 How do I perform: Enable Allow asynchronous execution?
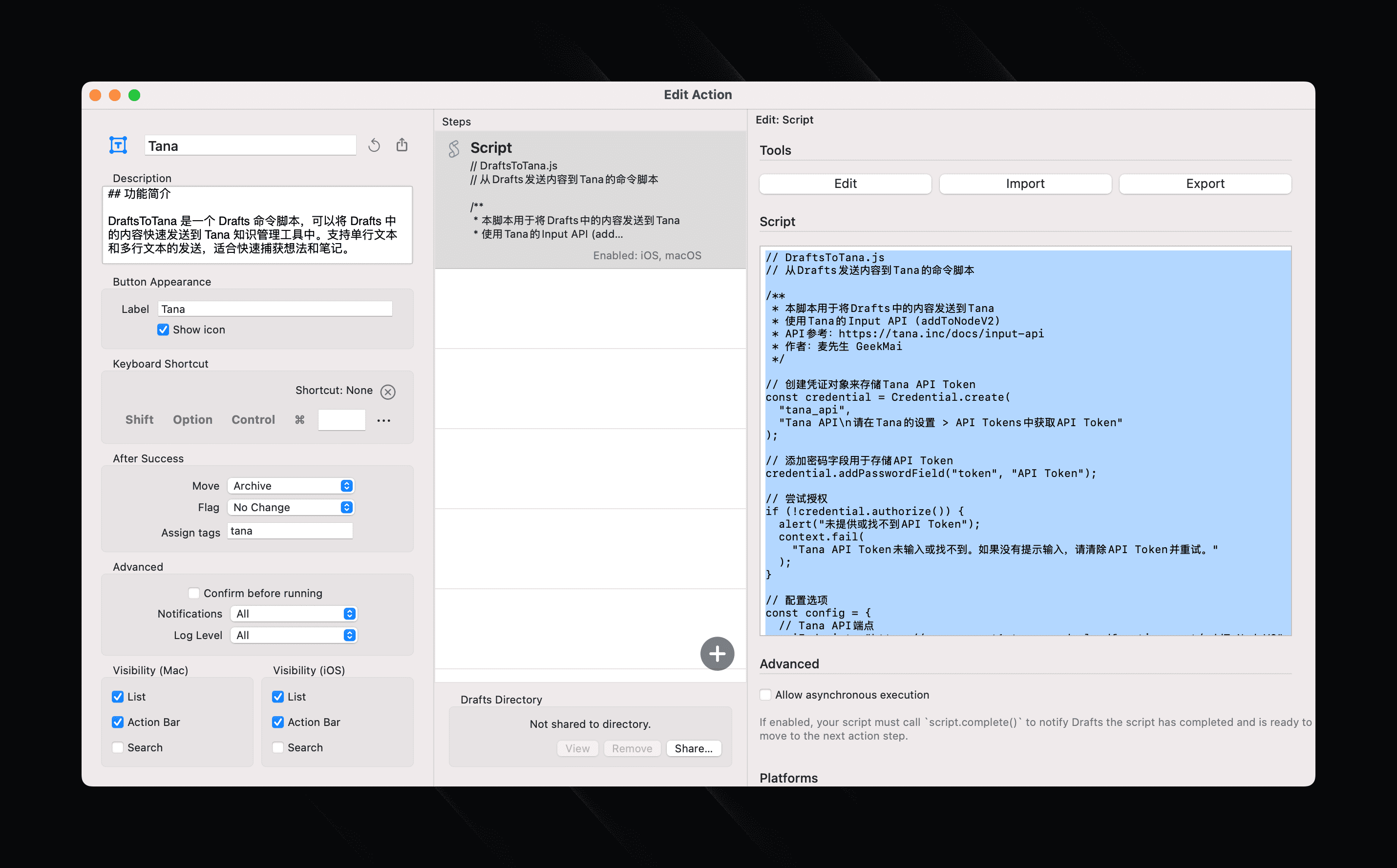766,695
